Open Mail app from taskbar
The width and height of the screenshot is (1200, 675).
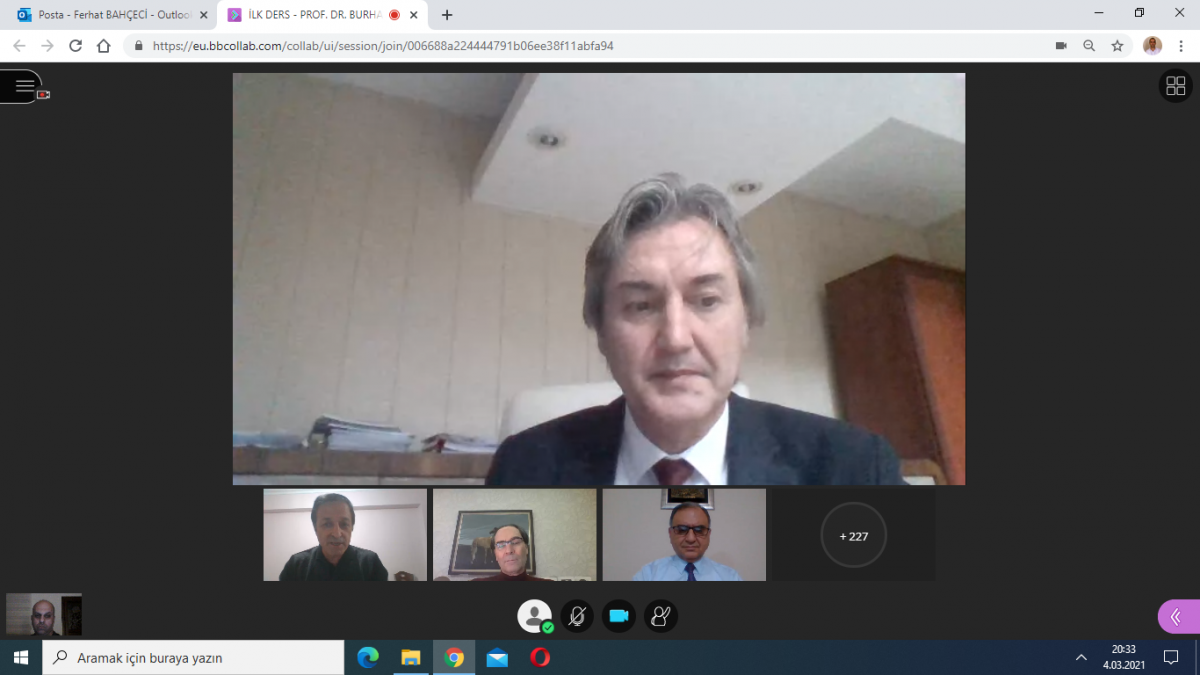pos(497,658)
